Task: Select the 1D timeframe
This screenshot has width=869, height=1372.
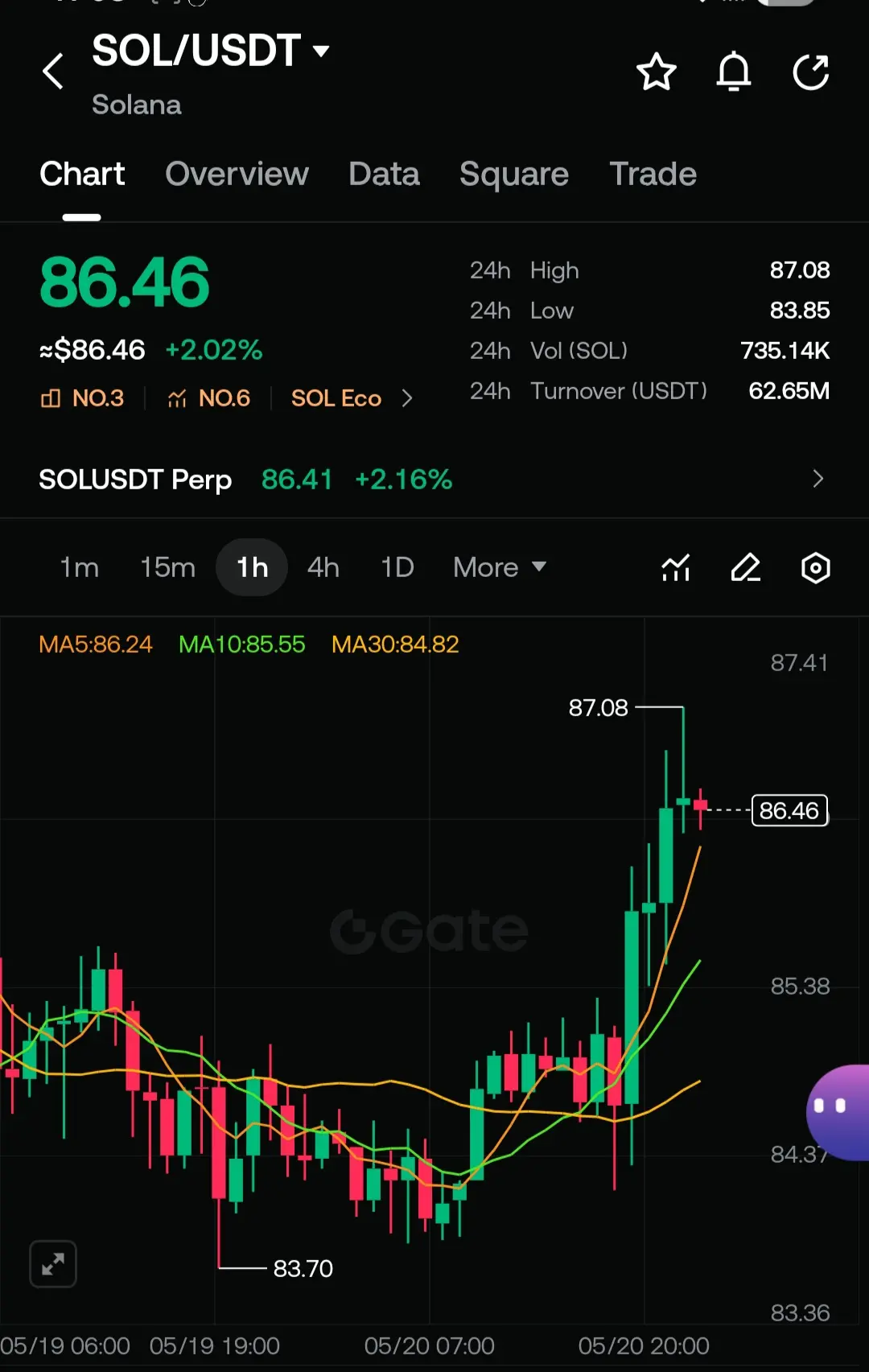Action: [x=397, y=567]
